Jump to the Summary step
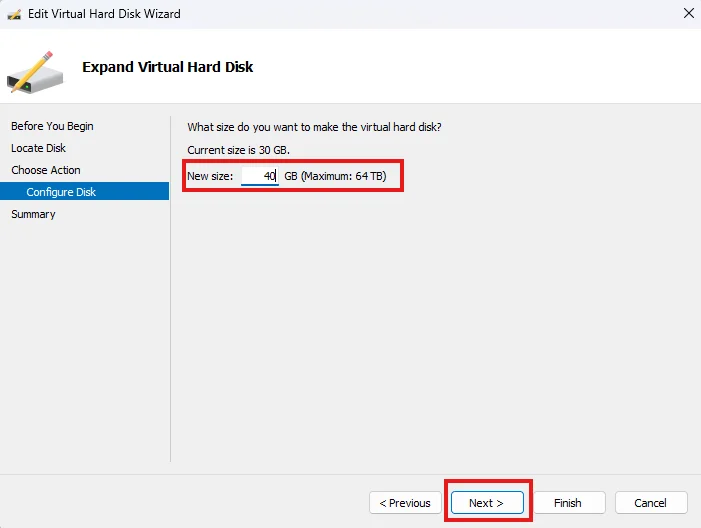Image resolution: width=701 pixels, height=528 pixels. (x=34, y=214)
